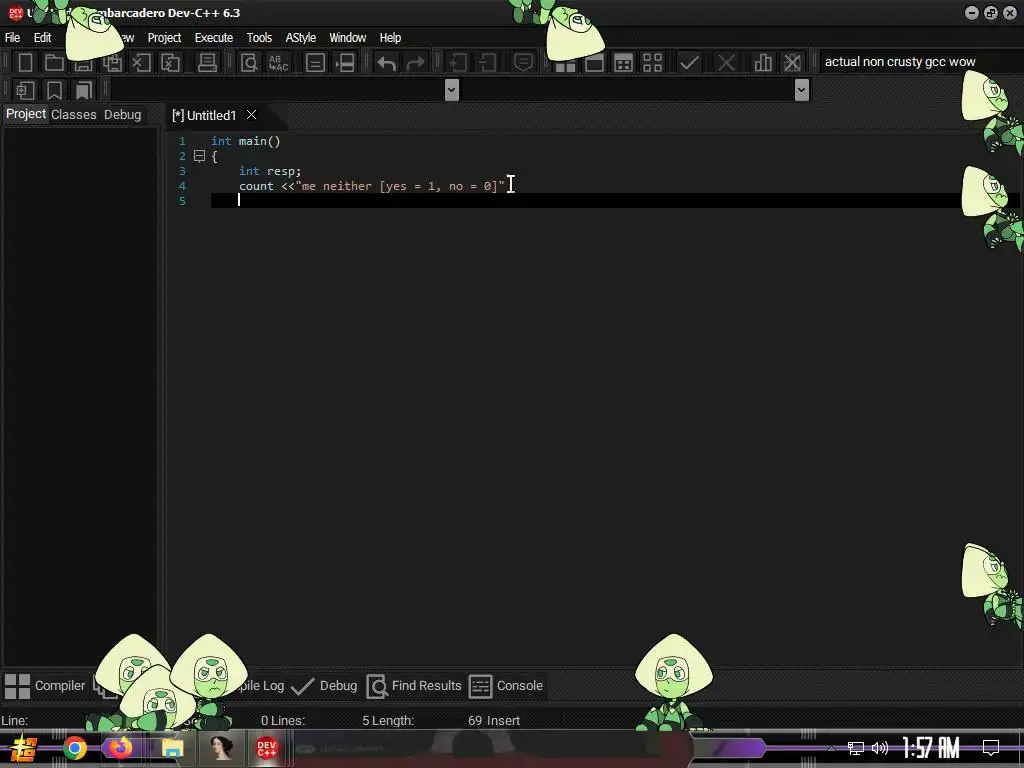This screenshot has height=768, width=1024.
Task: Open the Project menu
Action: (164, 37)
